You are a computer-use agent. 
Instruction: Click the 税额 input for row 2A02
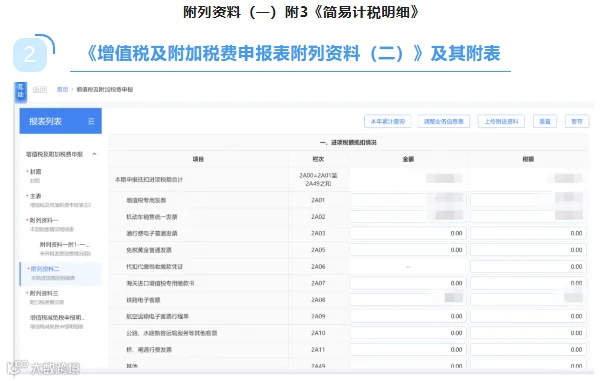point(528,217)
